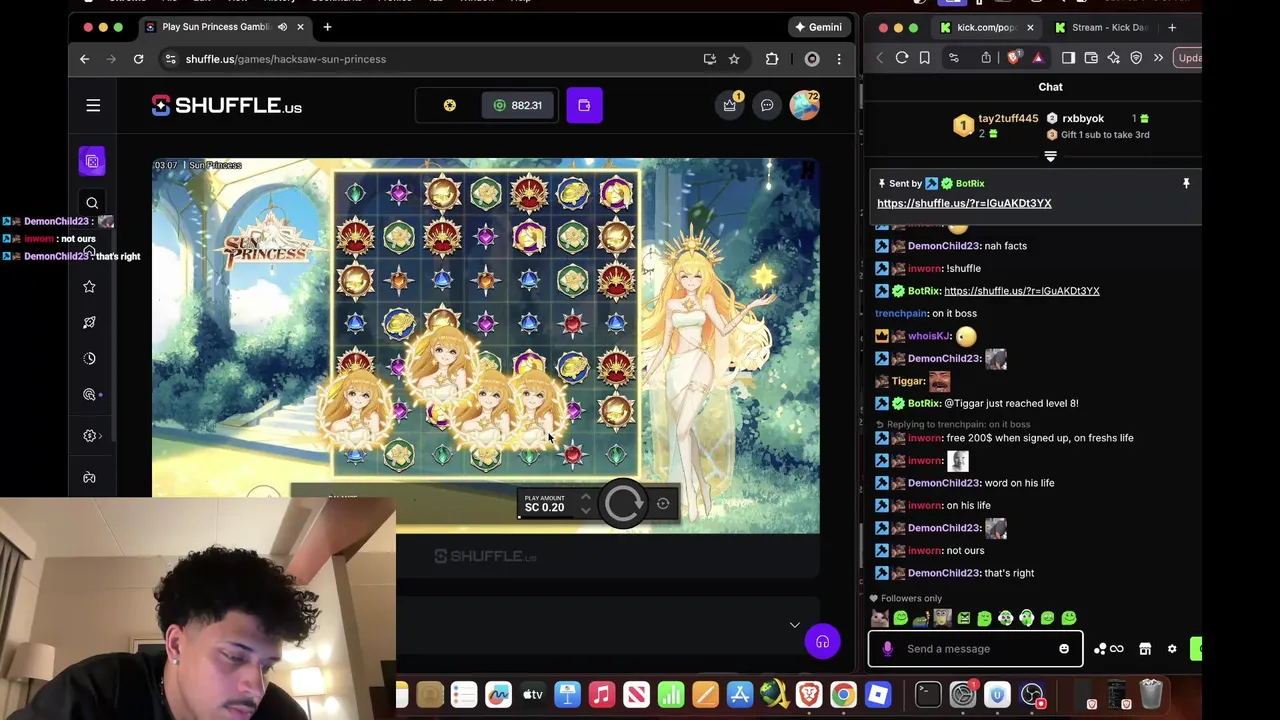Install app icon in address bar
The height and width of the screenshot is (720, 1280).
710,59
